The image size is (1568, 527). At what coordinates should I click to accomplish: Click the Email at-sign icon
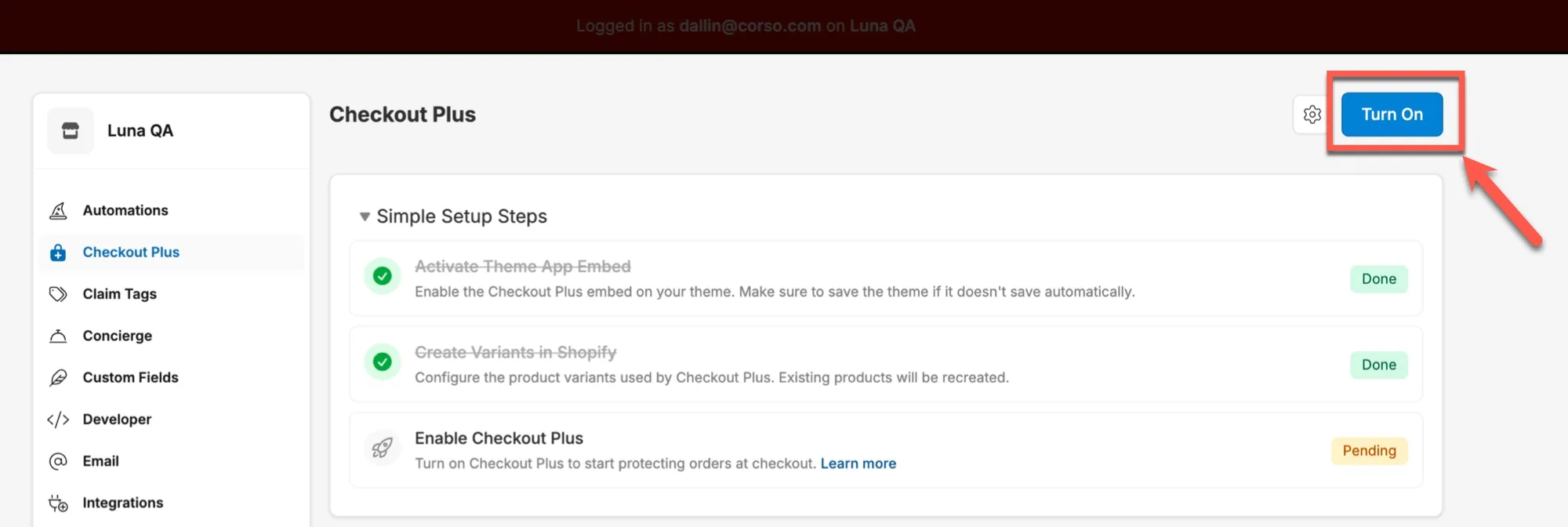[x=58, y=461]
